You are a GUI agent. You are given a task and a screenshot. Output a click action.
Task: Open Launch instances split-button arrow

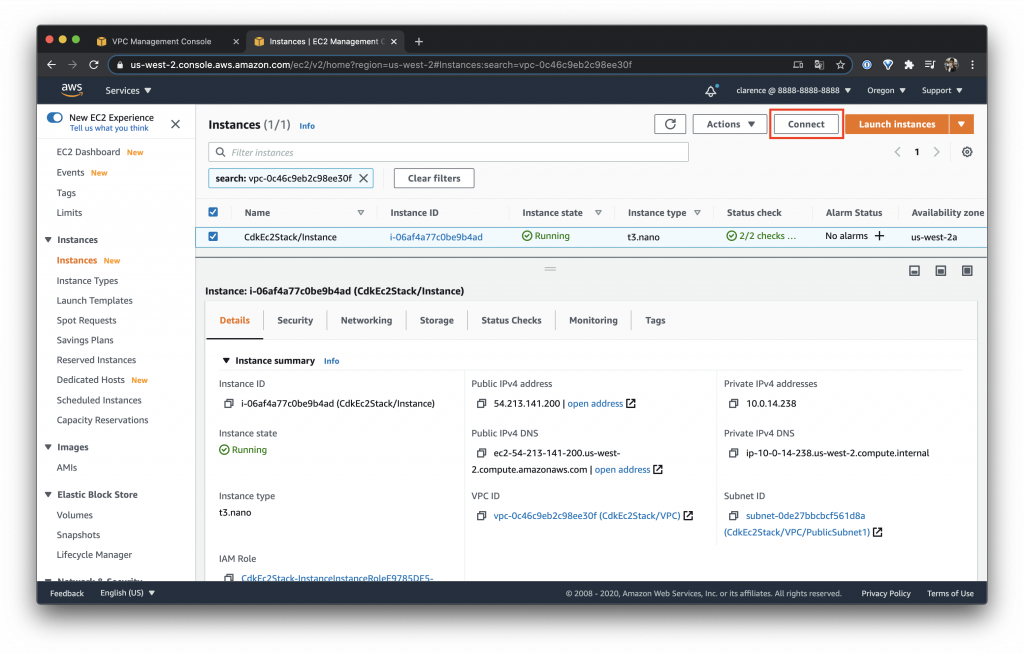click(961, 124)
